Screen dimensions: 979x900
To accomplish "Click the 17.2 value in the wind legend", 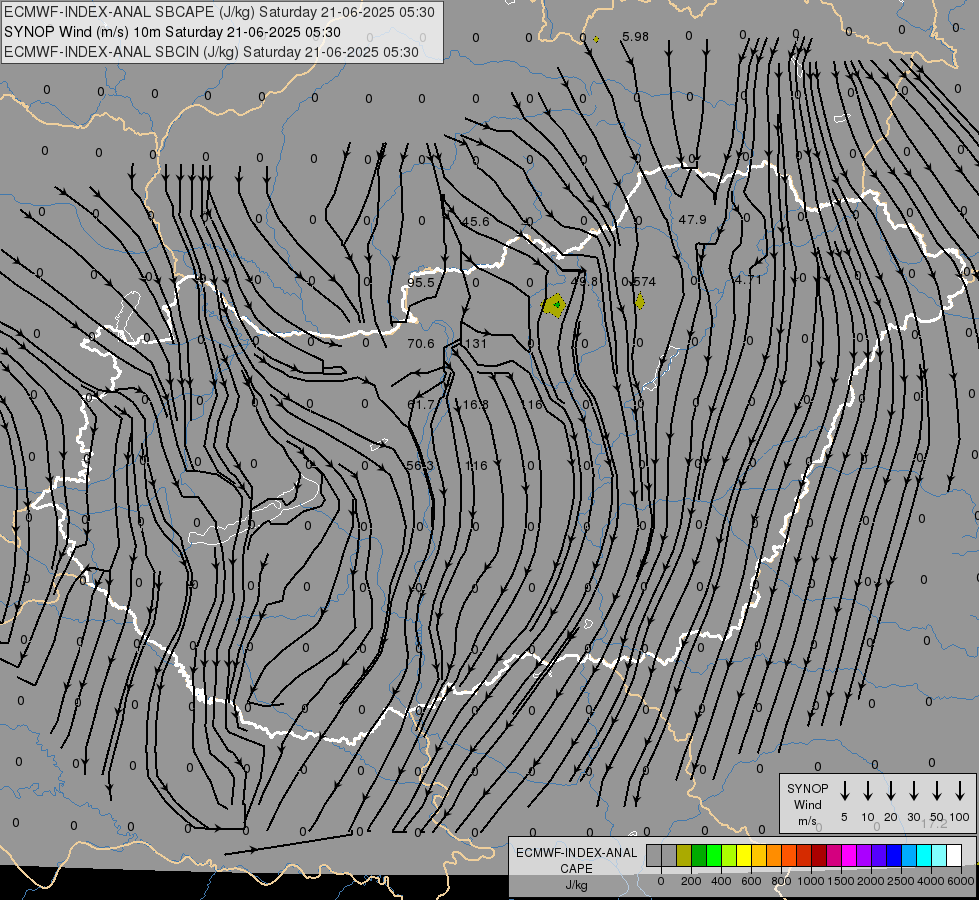I will pyautogui.click(x=934, y=824).
